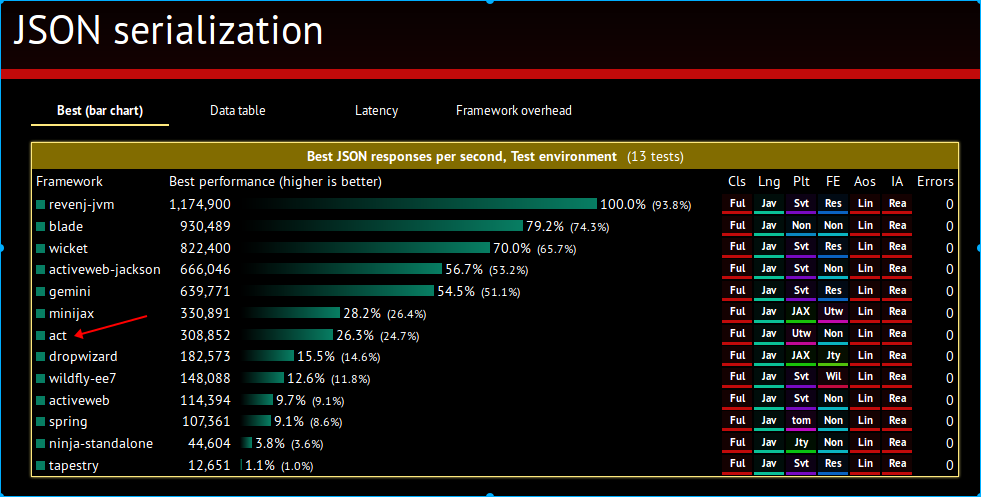Open the Latency tab
Viewport: 981px width, 497px height.
[x=376, y=111]
